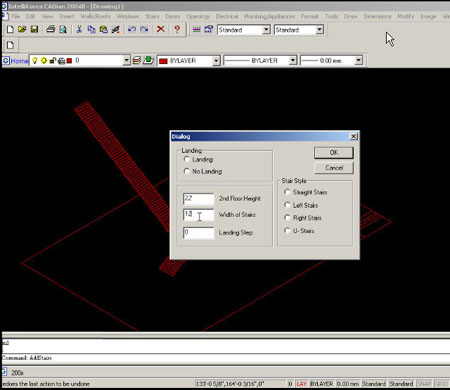Toggle SNAP in the status bar
Image resolution: width=450 pixels, height=390 pixels.
click(x=424, y=384)
